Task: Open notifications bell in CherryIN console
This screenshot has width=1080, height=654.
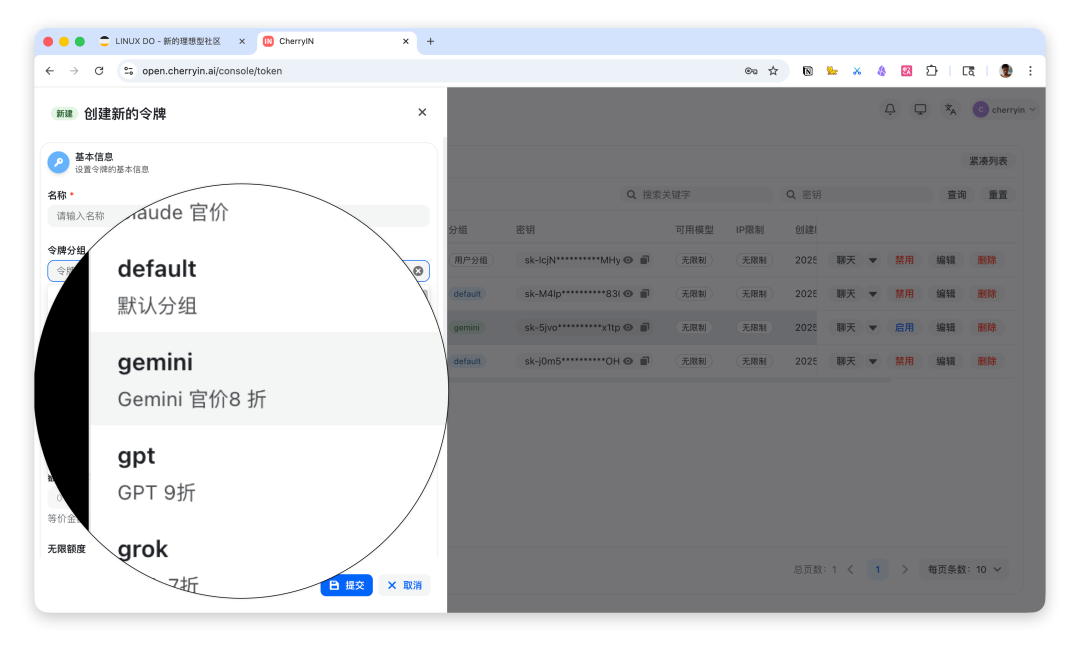Action: [x=890, y=109]
